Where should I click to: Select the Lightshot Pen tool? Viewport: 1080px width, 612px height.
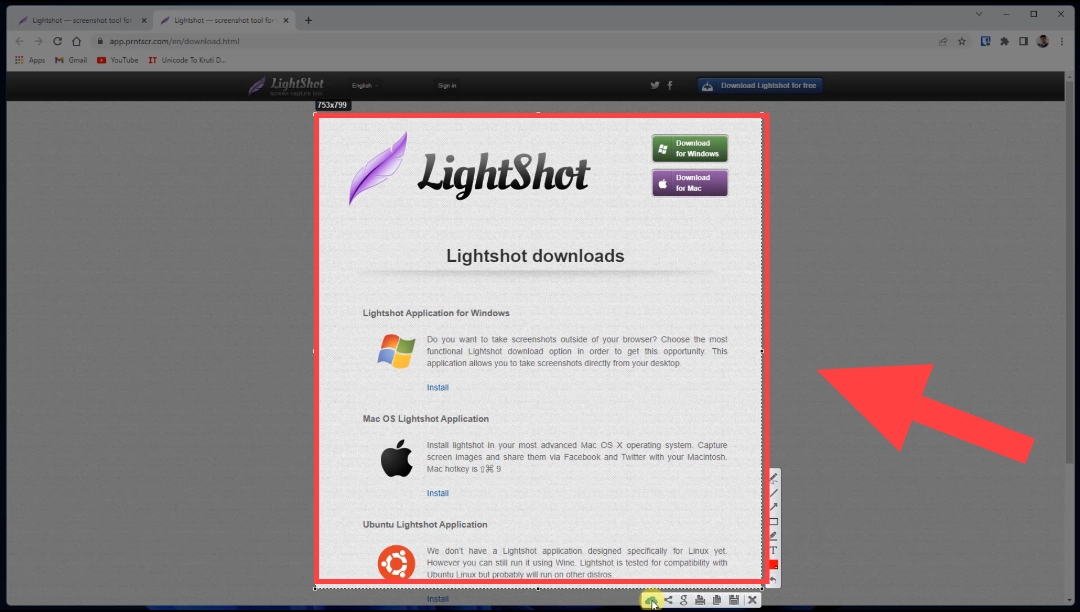point(773,478)
